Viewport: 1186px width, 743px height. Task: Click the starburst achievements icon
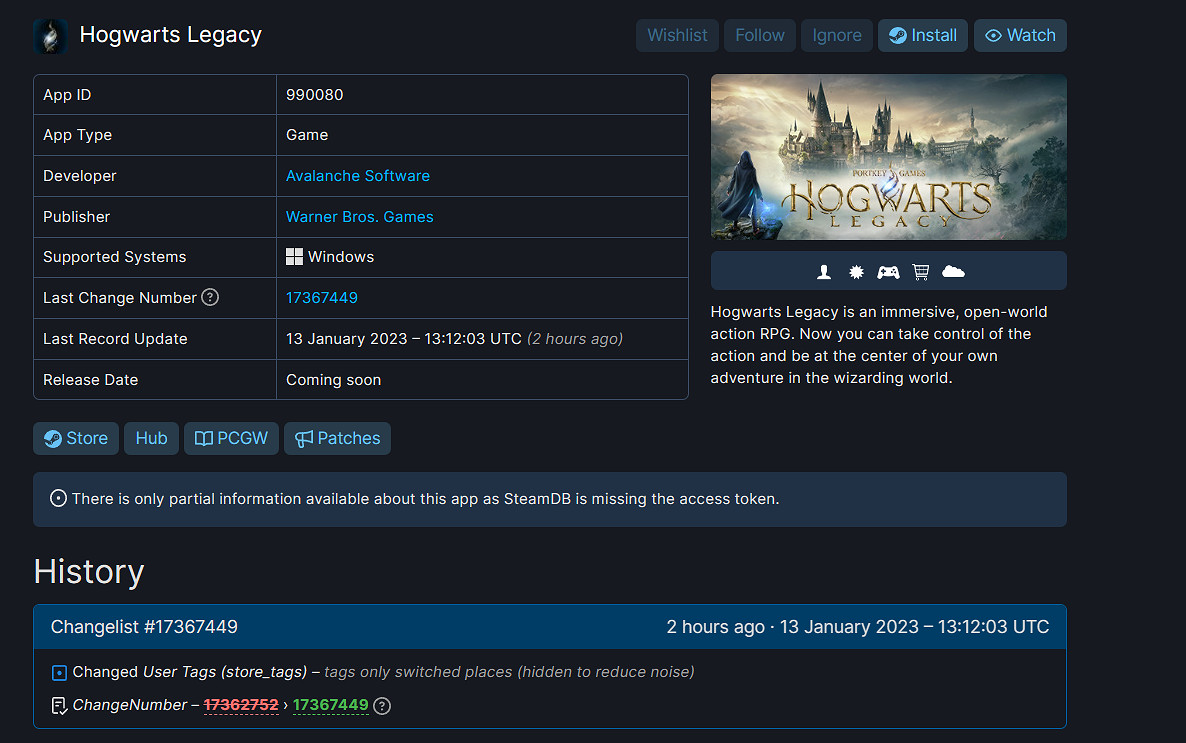pyautogui.click(x=856, y=271)
